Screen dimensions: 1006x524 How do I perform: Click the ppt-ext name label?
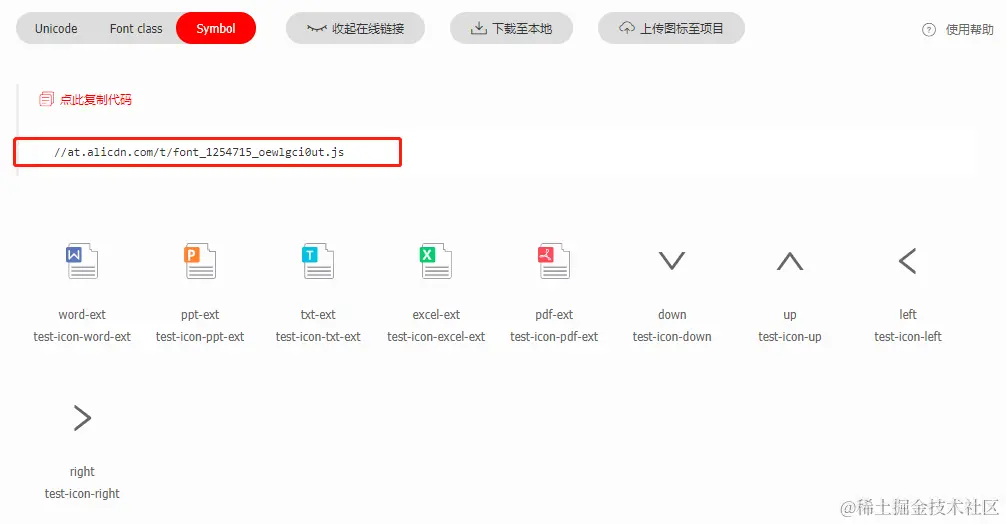point(200,315)
